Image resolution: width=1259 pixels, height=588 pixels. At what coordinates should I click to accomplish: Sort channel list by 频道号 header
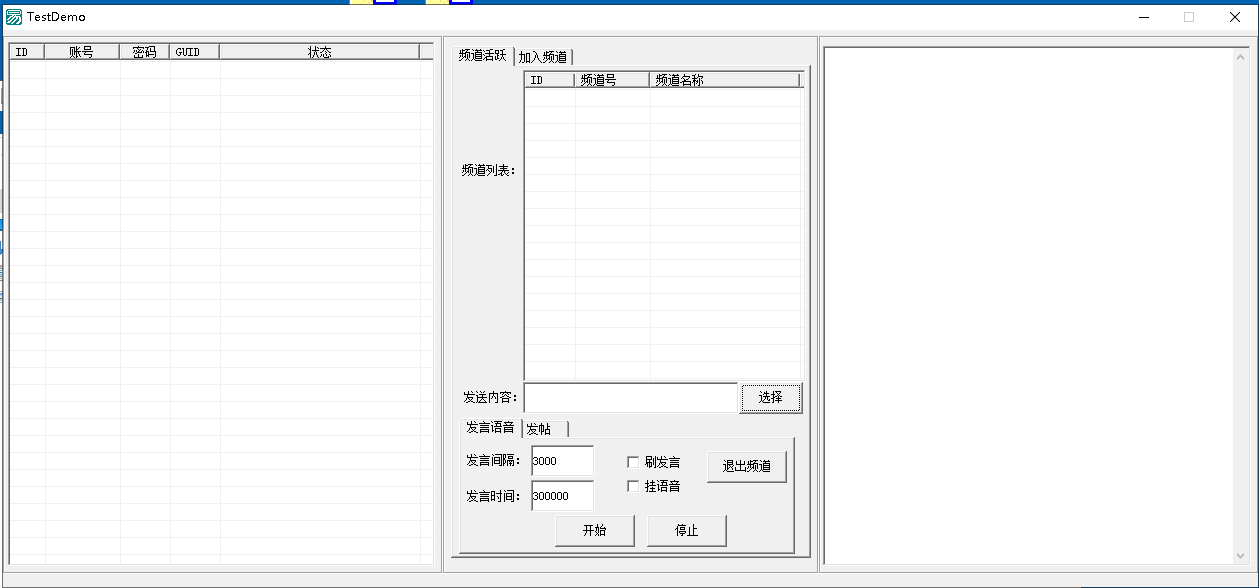click(x=611, y=80)
